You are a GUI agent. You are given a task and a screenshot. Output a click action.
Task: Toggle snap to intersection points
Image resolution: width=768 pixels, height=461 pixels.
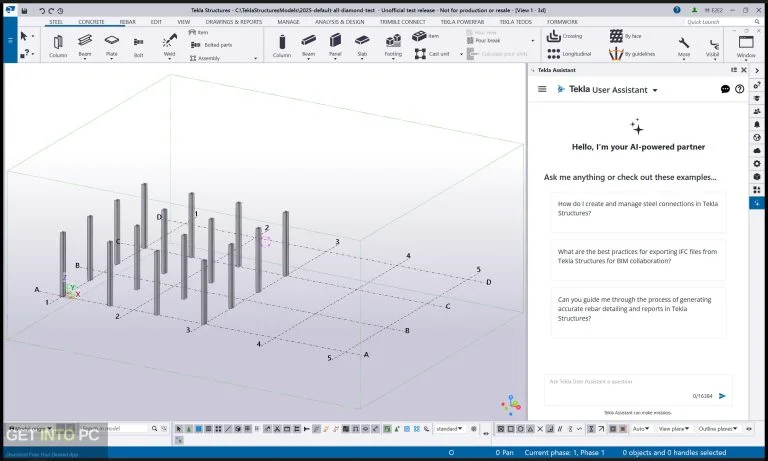point(540,429)
